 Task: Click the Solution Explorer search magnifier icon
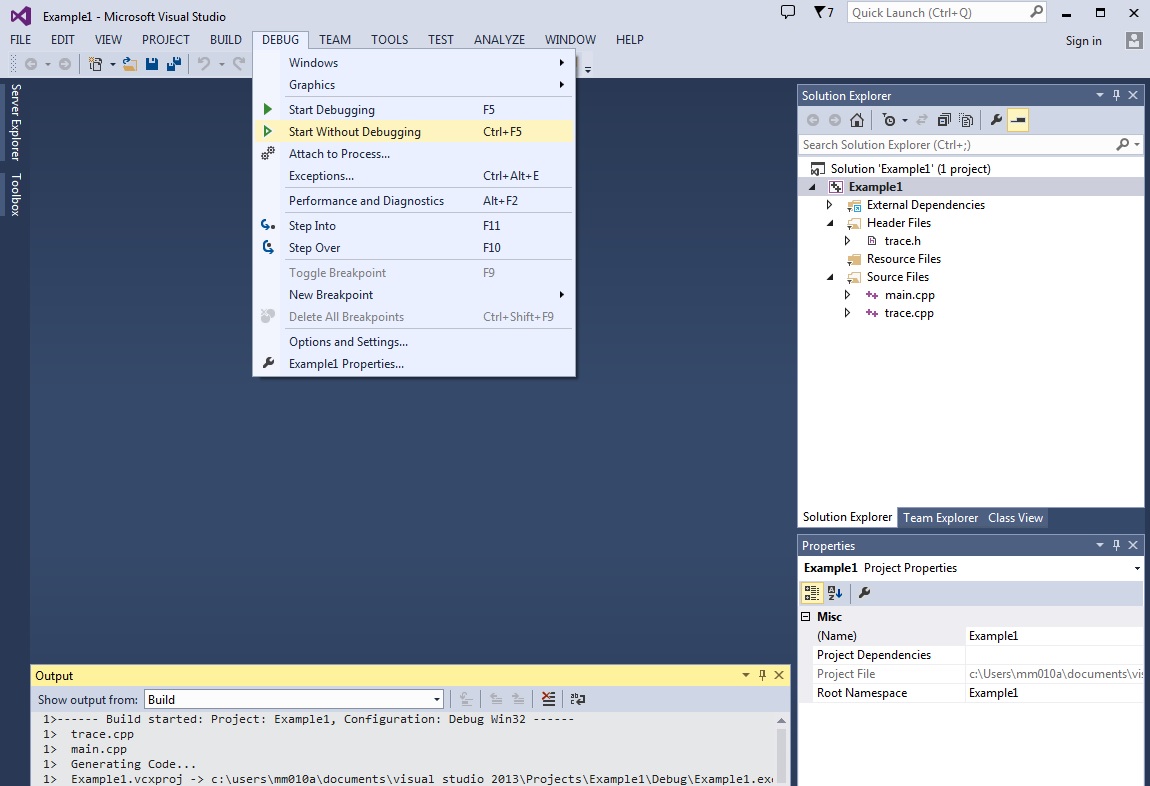pos(1122,144)
